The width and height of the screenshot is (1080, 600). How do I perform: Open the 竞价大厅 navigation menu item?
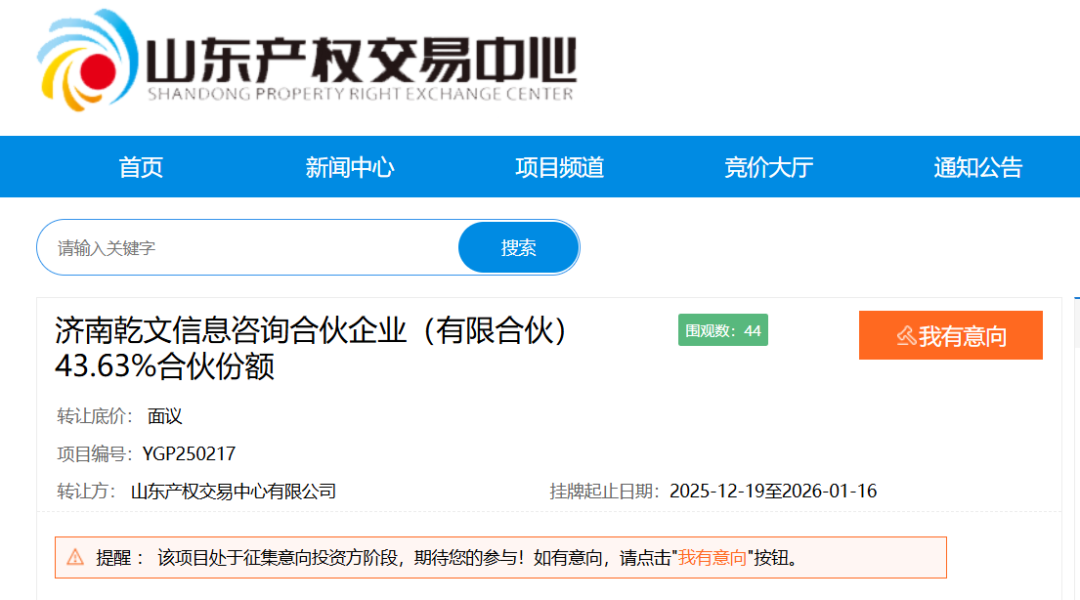click(x=768, y=167)
